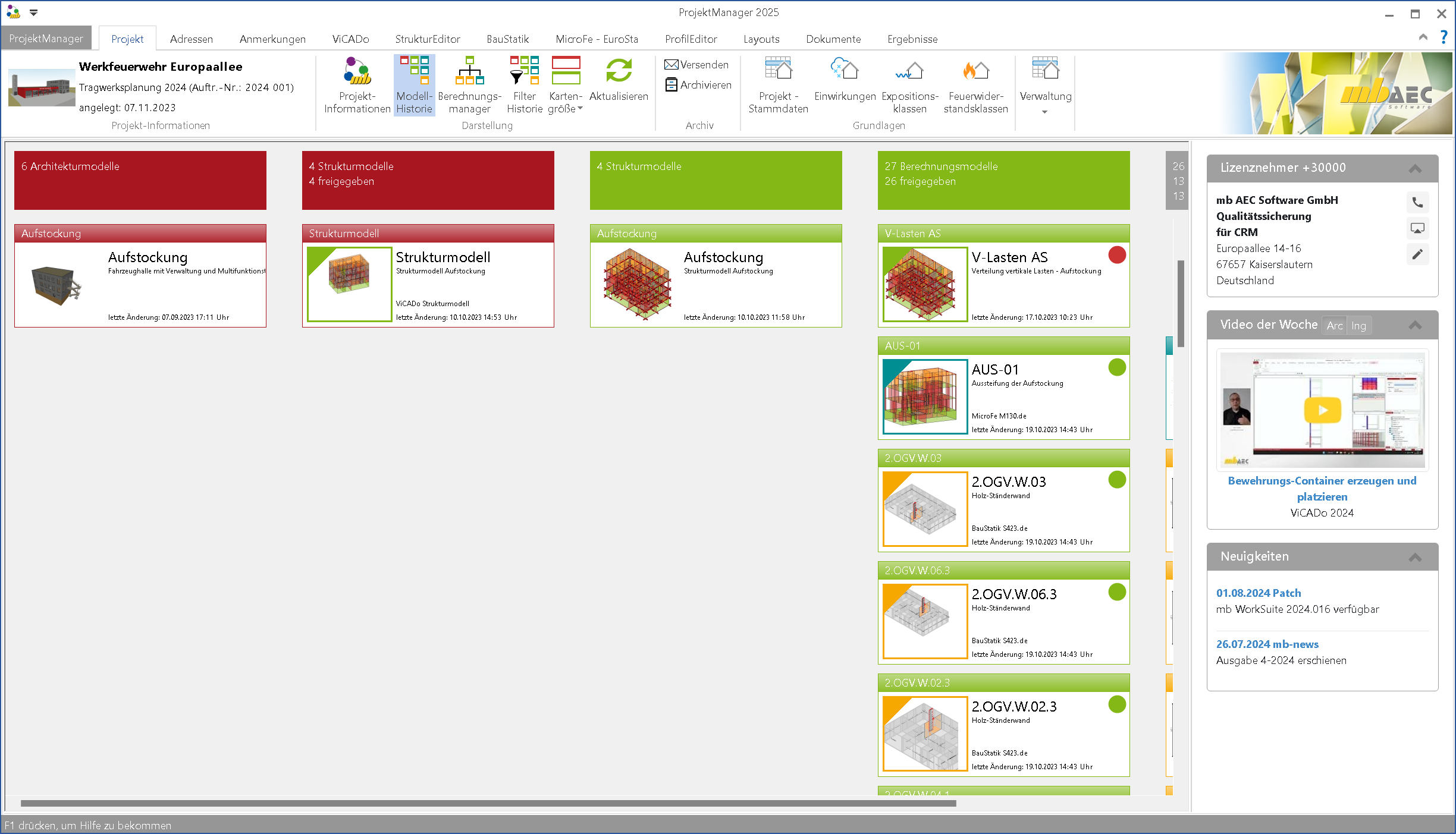The image size is (1456, 834).
Task: Switch to the Adressen tab
Action: (191, 39)
